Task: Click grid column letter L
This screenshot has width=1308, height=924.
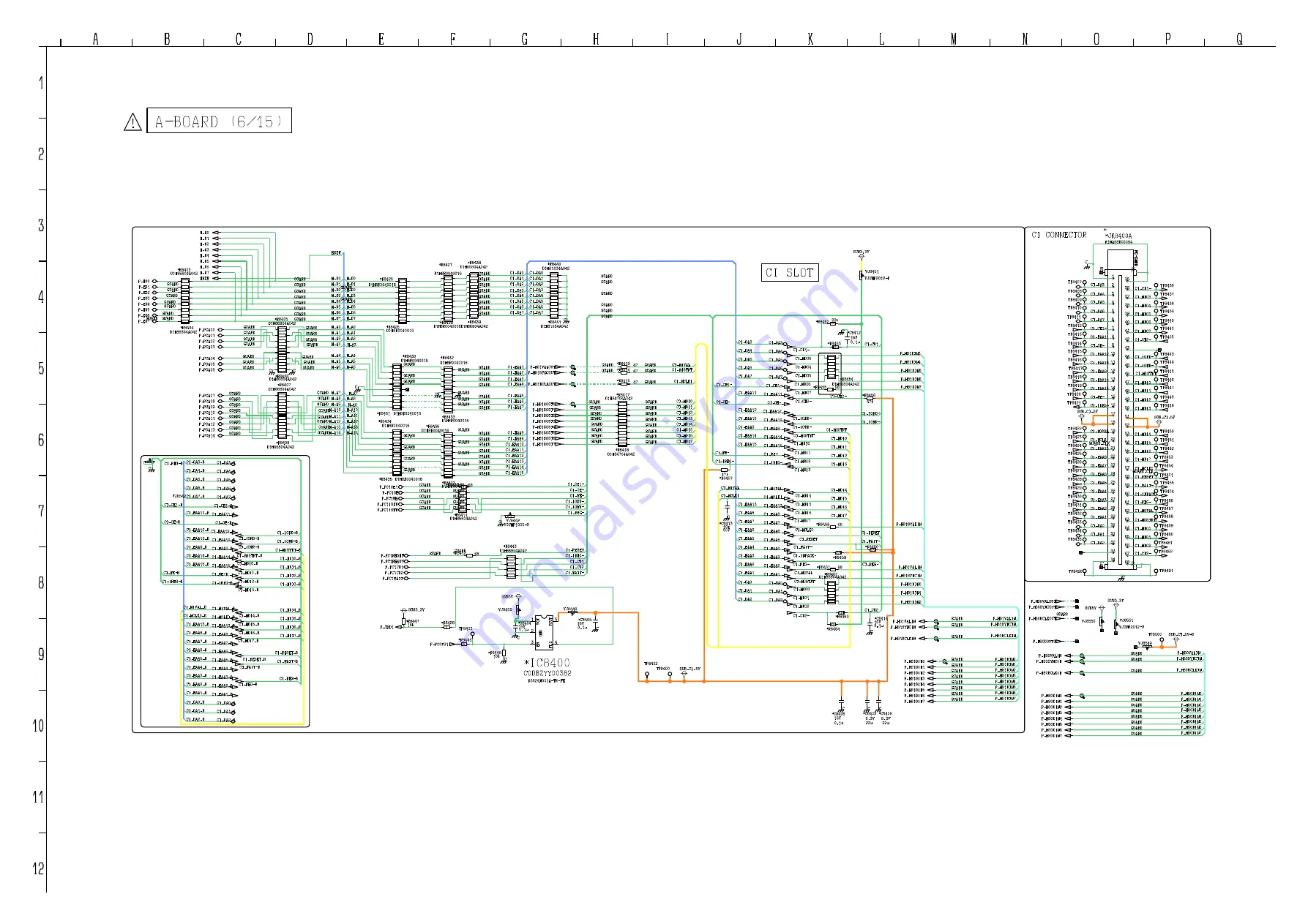Action: (x=881, y=40)
